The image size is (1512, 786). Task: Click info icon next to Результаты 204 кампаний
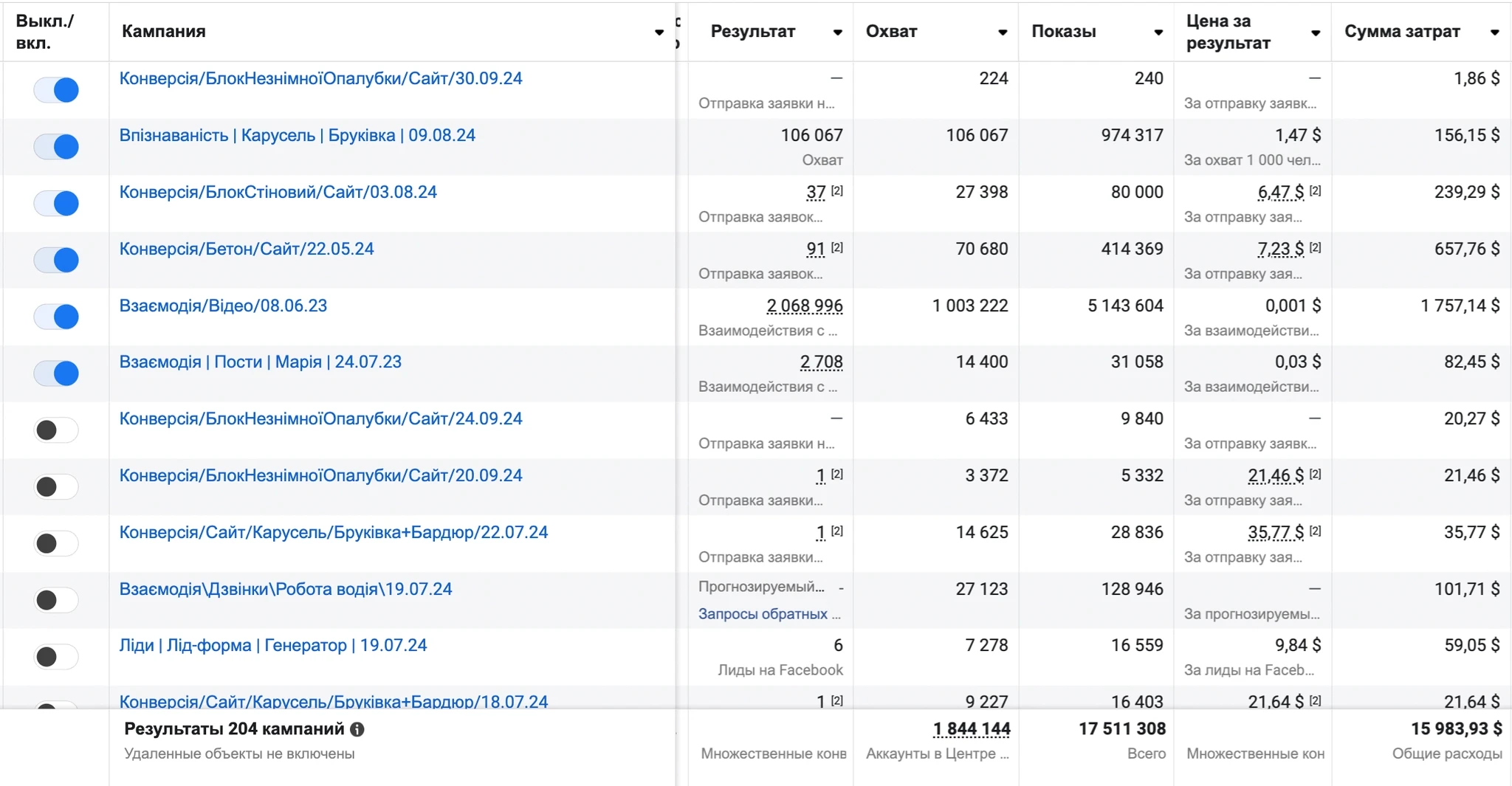(x=357, y=729)
